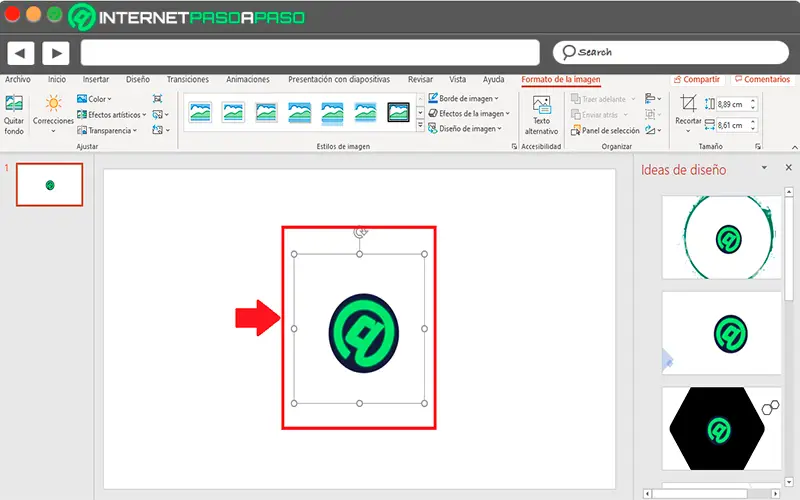Open the Animaciones tab
800x500 pixels.
(247, 79)
